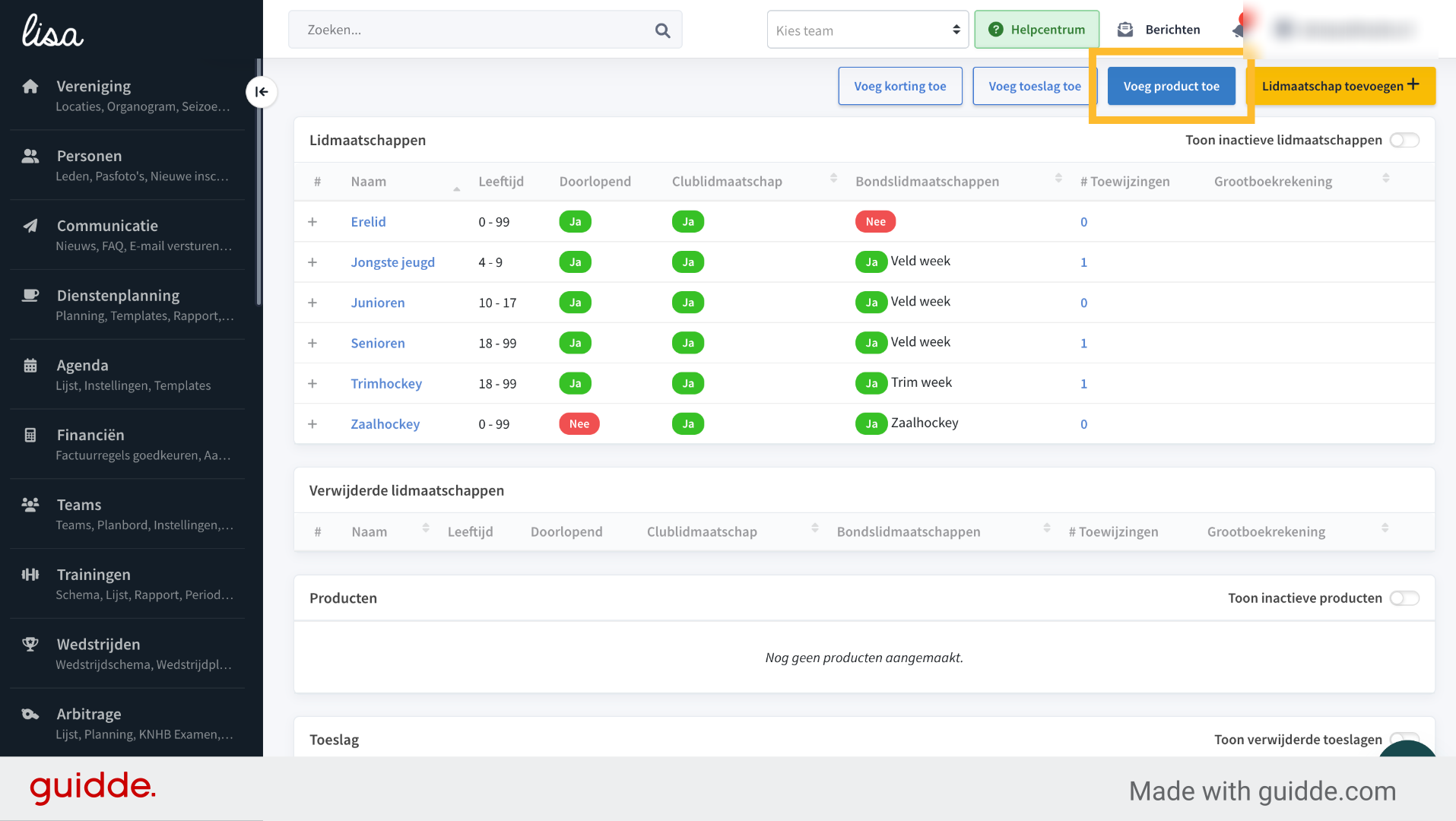Click the search magnifier icon
The width and height of the screenshot is (1456, 821).
click(x=662, y=30)
